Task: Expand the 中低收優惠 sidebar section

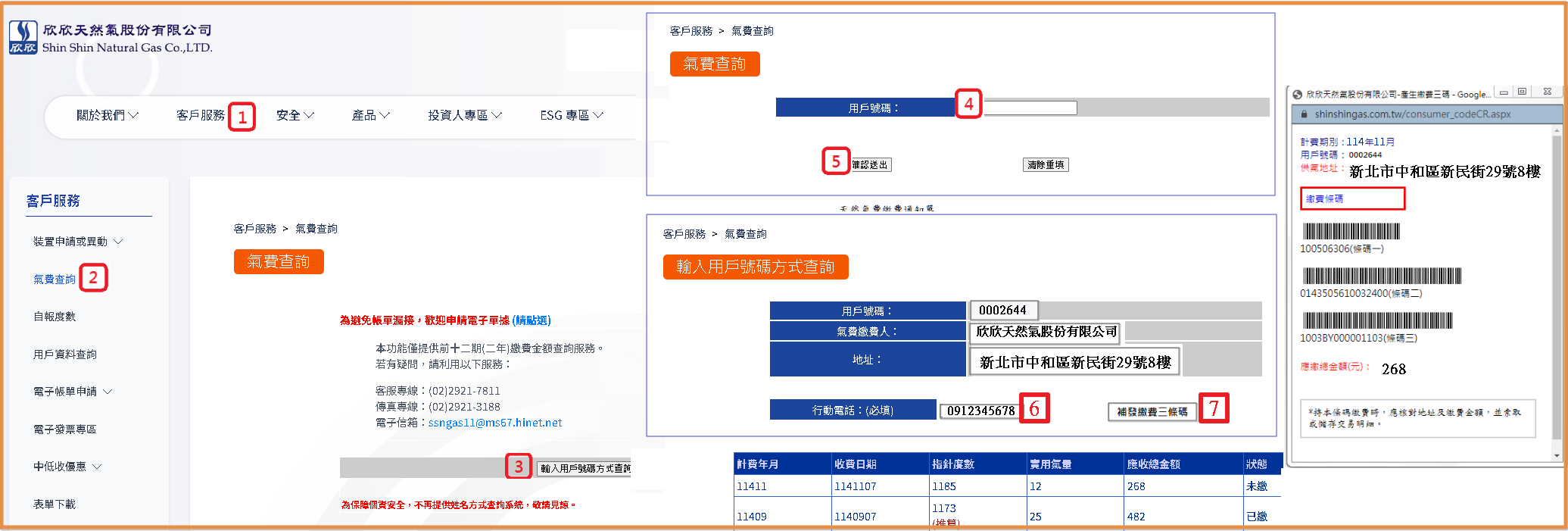Action: click(x=67, y=467)
